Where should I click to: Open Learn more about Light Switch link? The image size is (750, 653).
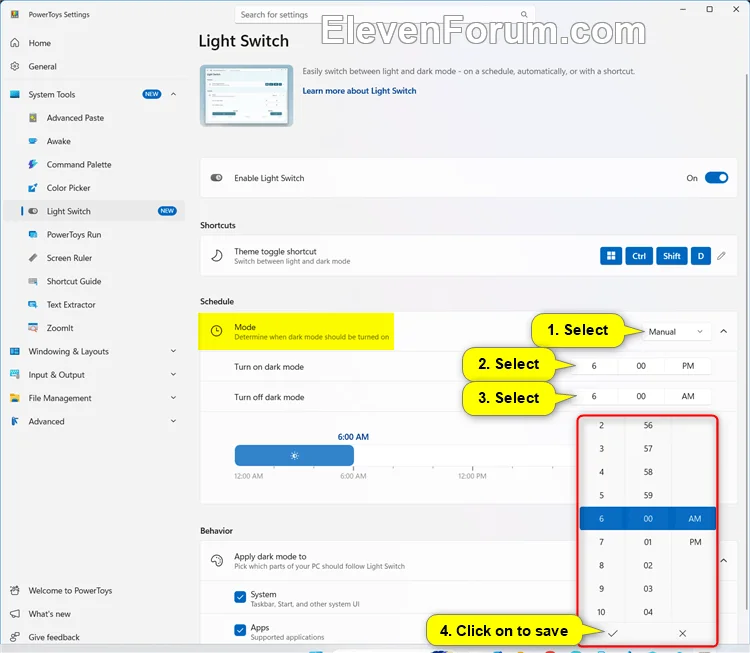coord(359,91)
